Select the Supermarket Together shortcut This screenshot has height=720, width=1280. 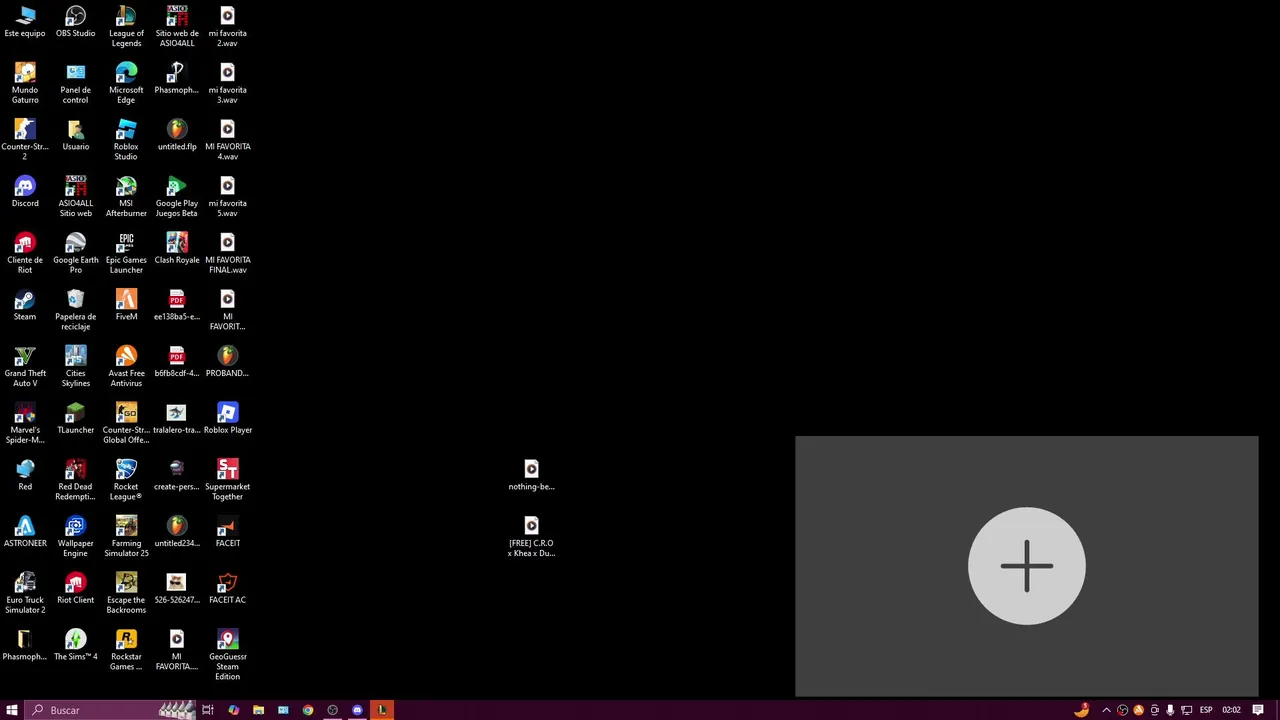coord(227,481)
